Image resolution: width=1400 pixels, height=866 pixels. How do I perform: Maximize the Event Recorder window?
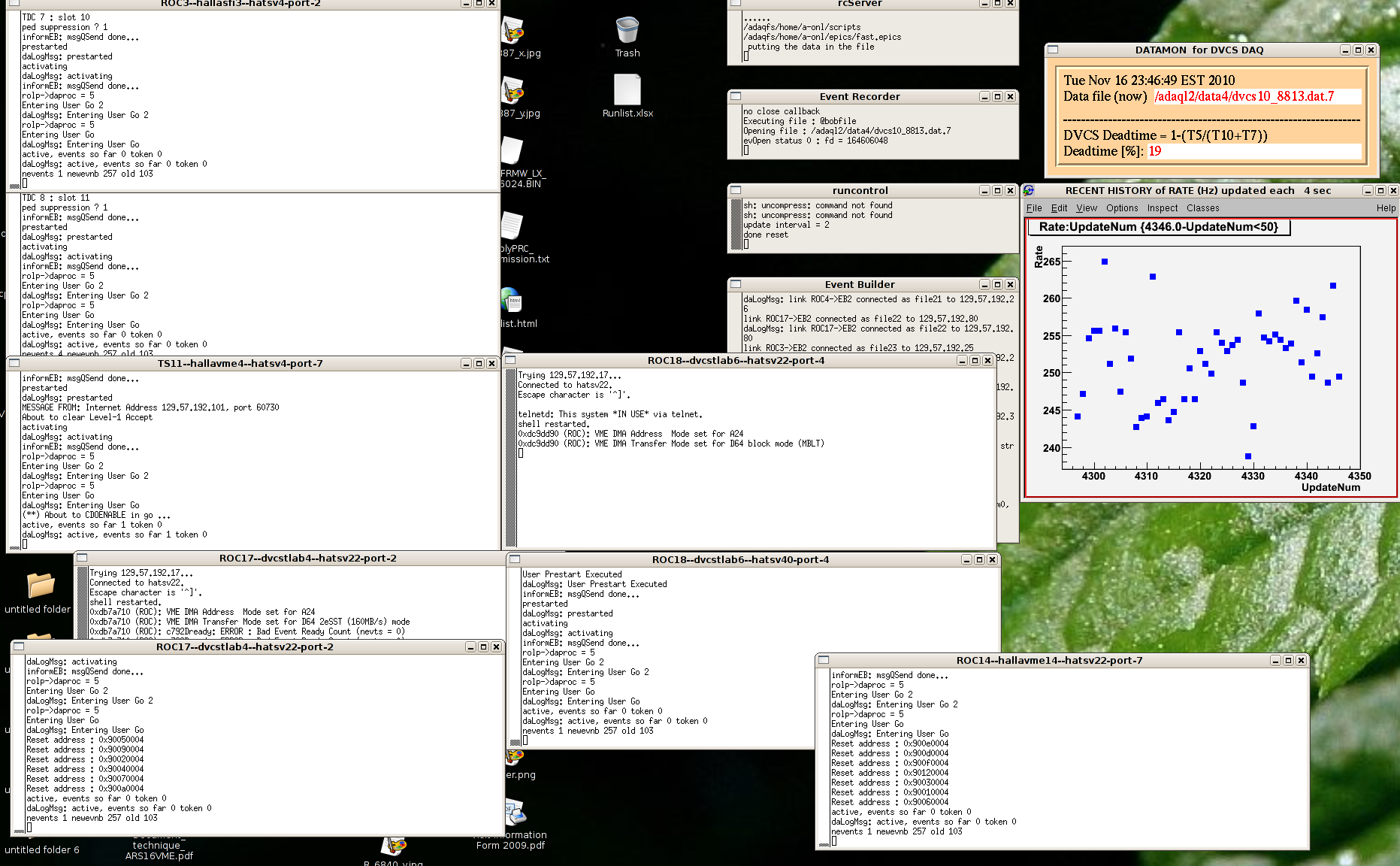coord(997,96)
